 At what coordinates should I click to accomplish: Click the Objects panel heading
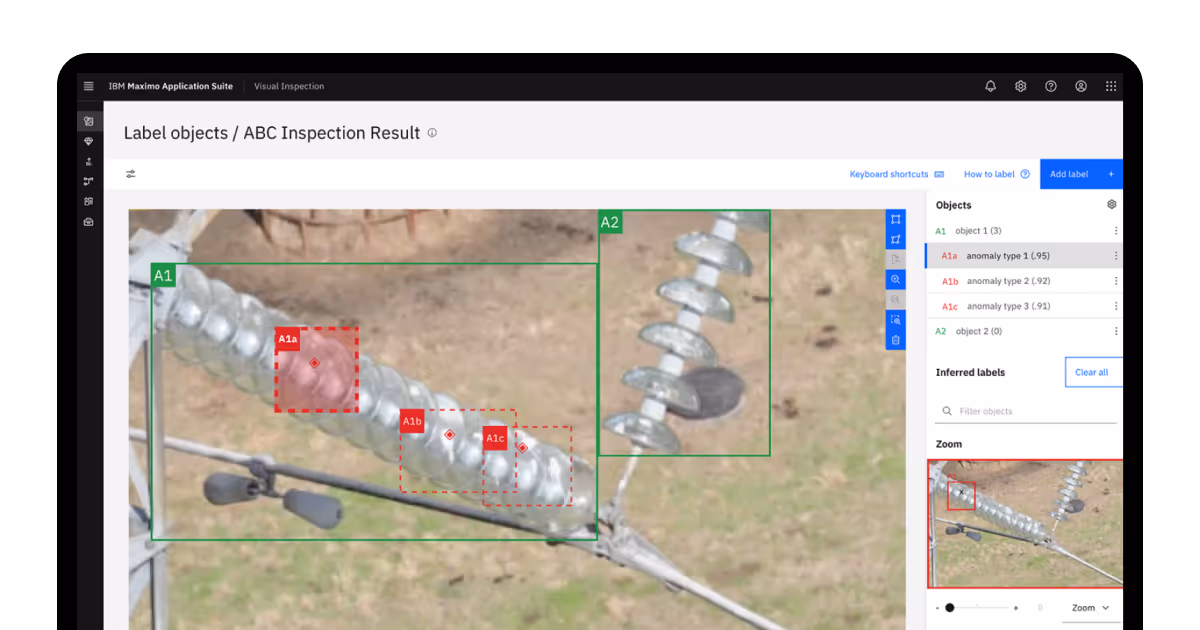(953, 205)
